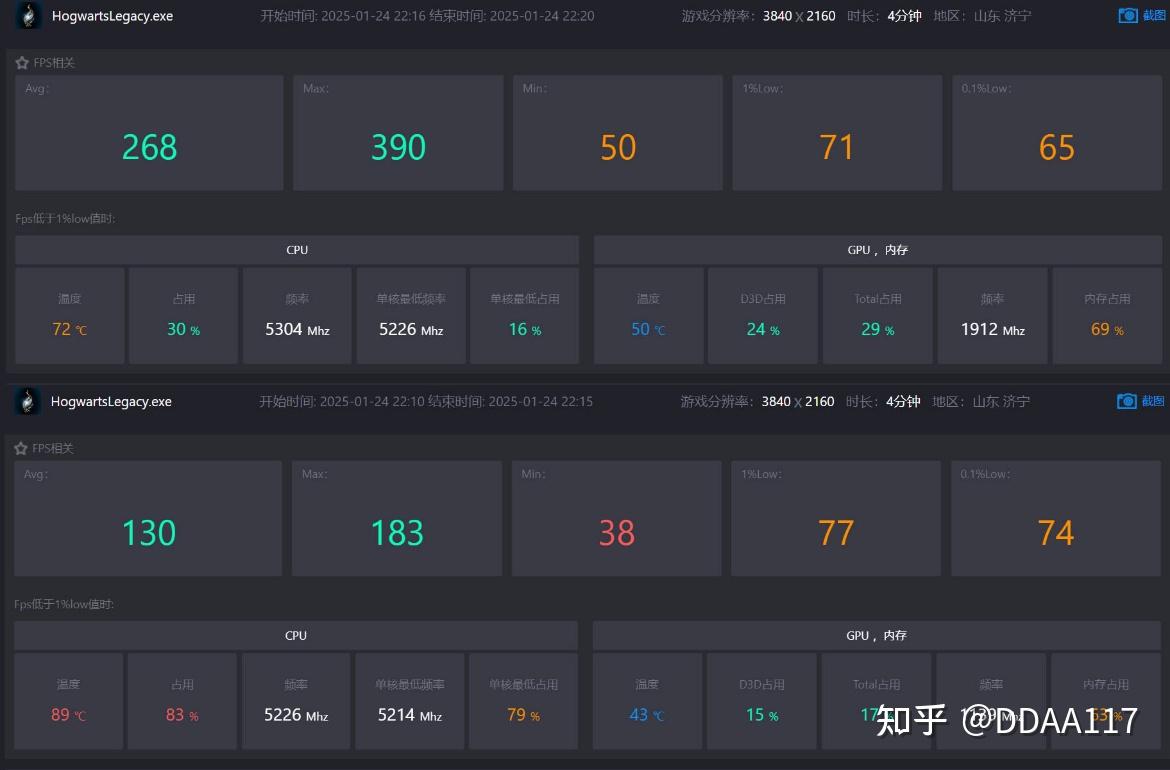Viewport: 1170px width, 770px height.
Task: Click the Avg 268 FPS card
Action: coord(149,133)
